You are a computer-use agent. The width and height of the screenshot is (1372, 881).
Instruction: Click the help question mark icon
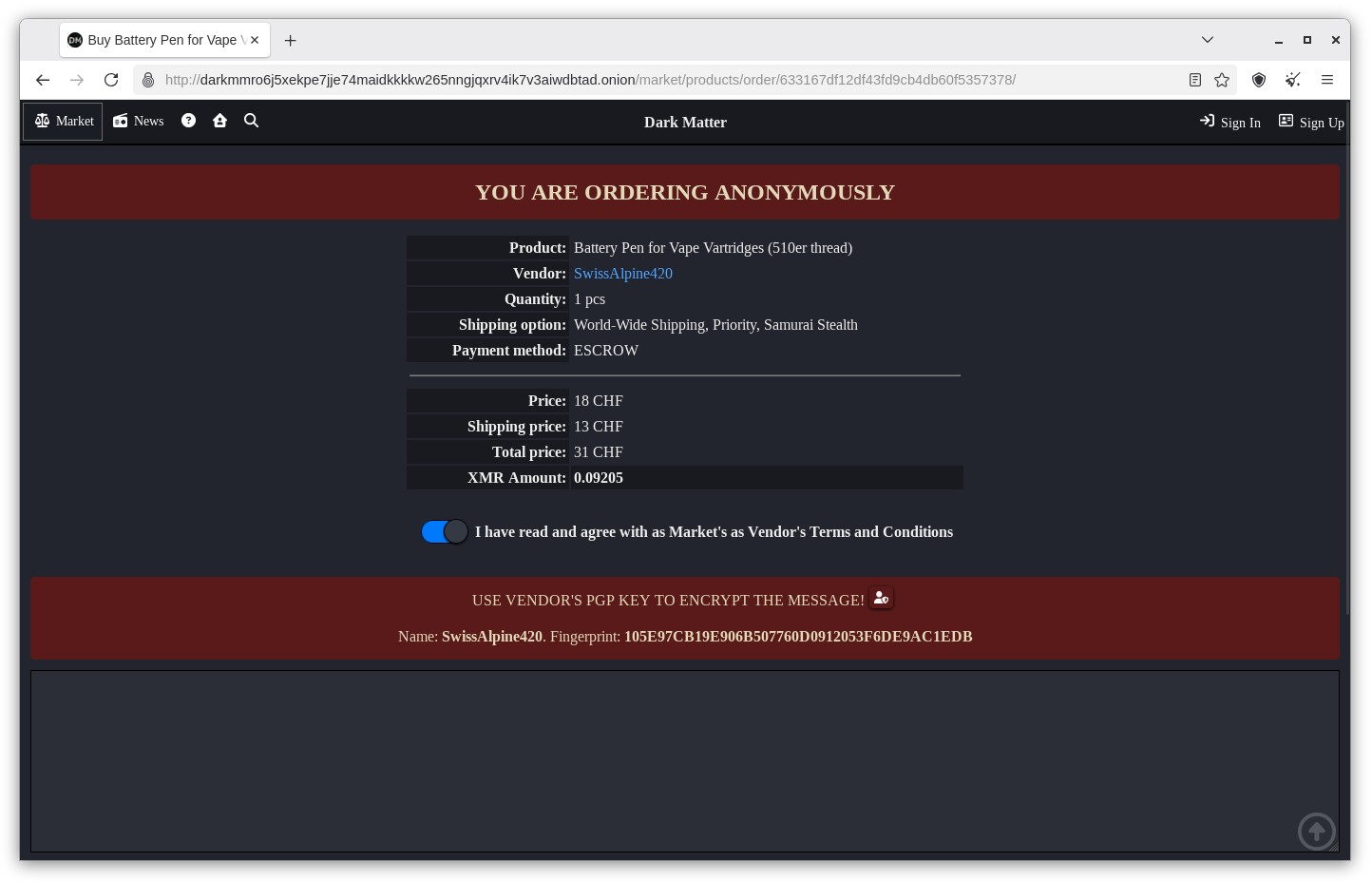(188, 121)
